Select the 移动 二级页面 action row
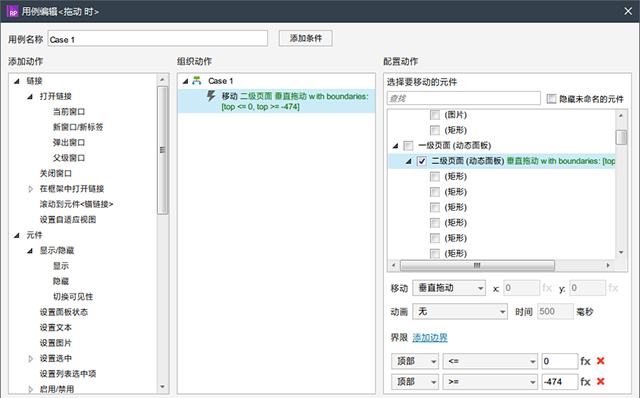This screenshot has width=640, height=398. [x=276, y=101]
